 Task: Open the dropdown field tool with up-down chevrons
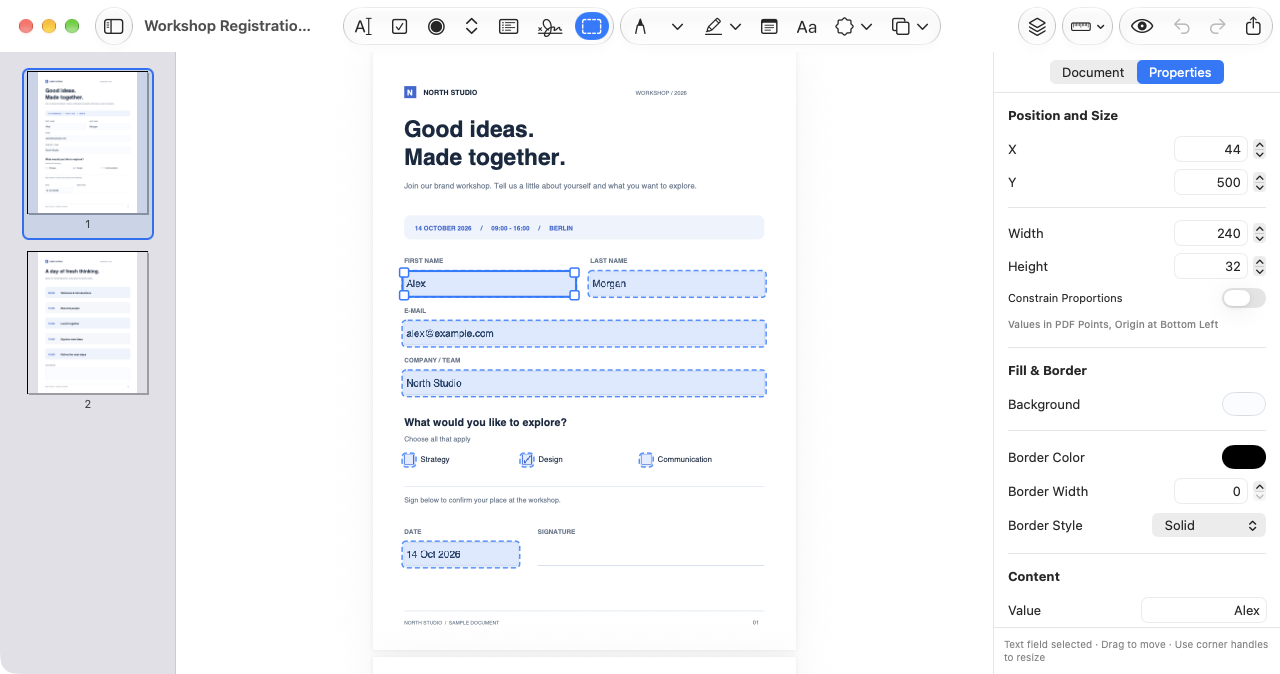[472, 27]
